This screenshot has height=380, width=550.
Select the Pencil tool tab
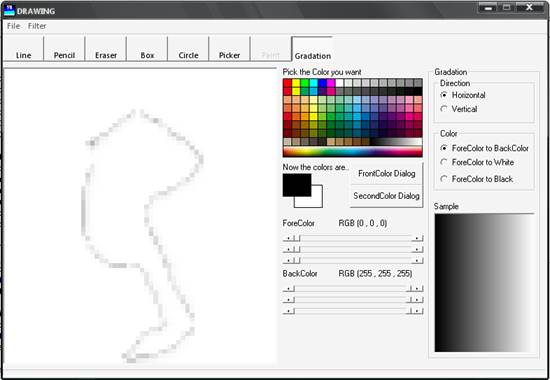pos(64,49)
